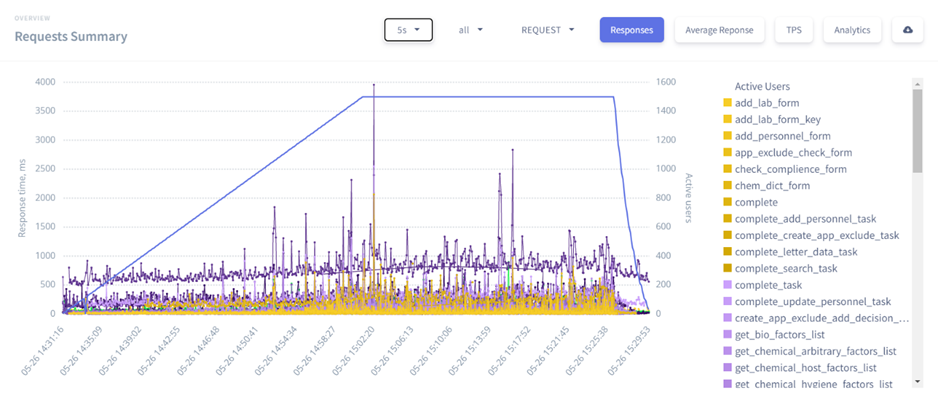Click the cloud download icon

point(907,30)
